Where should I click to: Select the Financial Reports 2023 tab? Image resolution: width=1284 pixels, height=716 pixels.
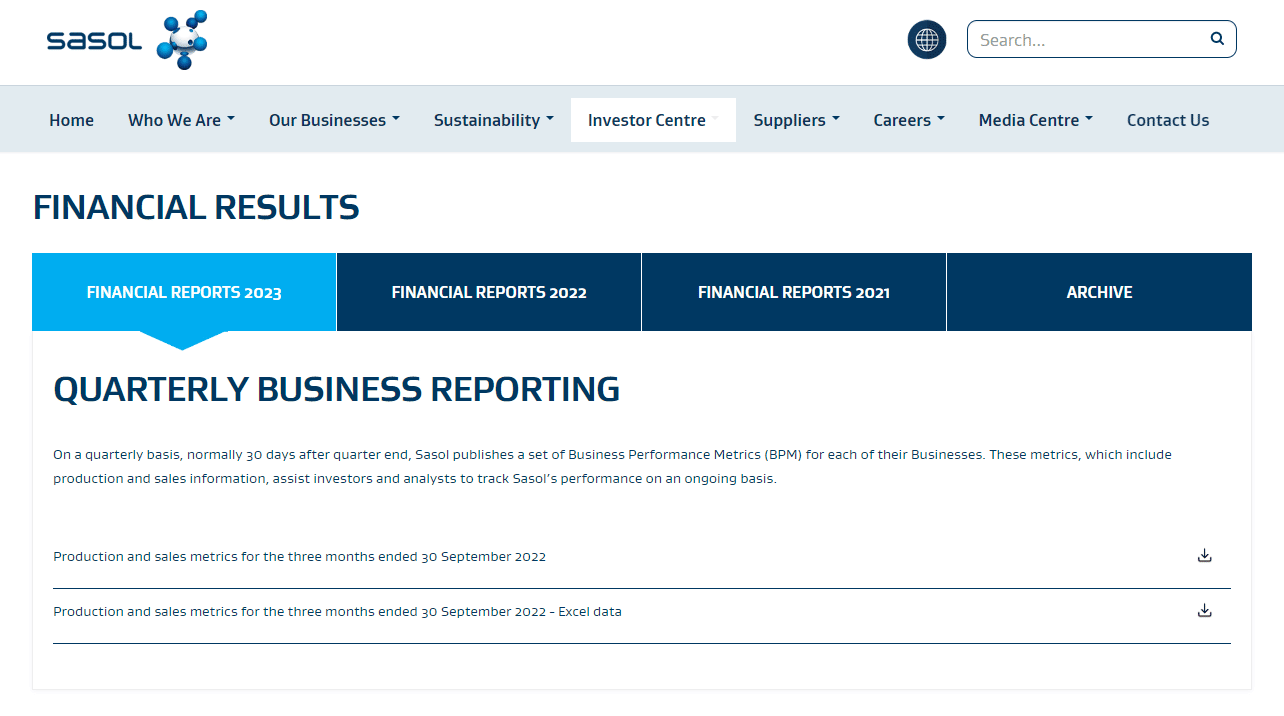tap(184, 292)
